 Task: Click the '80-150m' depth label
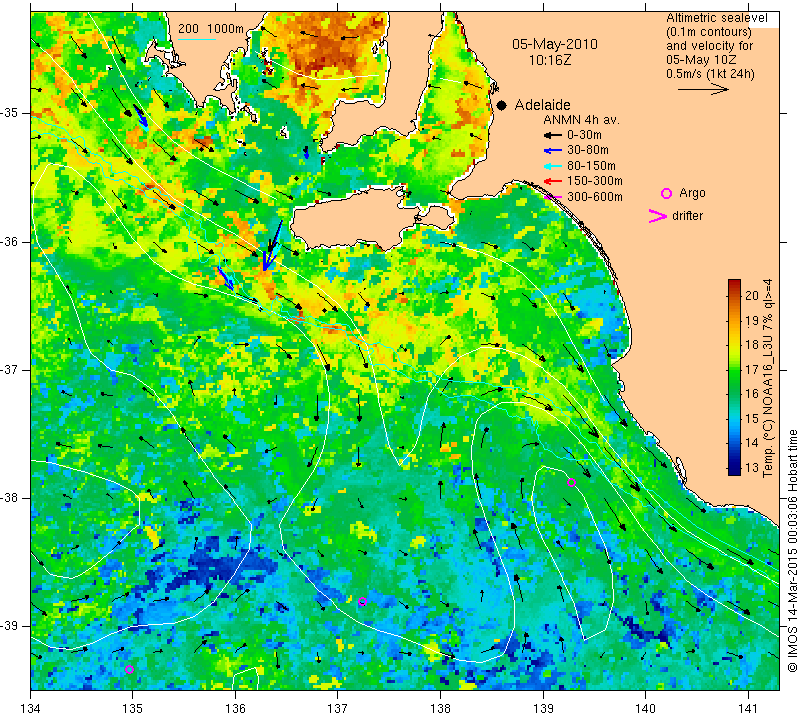pyautogui.click(x=591, y=166)
